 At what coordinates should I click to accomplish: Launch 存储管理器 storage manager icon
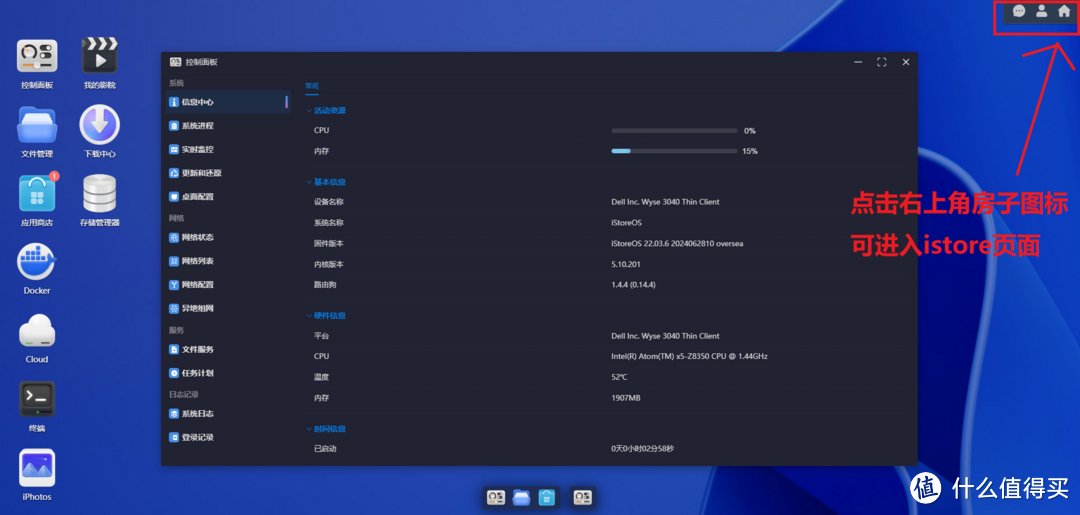click(x=99, y=194)
